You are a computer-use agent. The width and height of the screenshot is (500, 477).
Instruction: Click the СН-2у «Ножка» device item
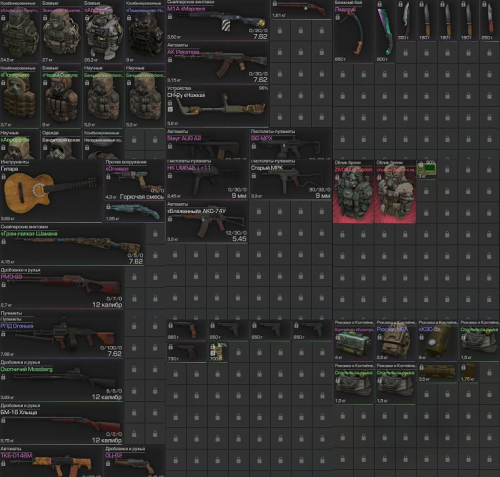coord(217,106)
